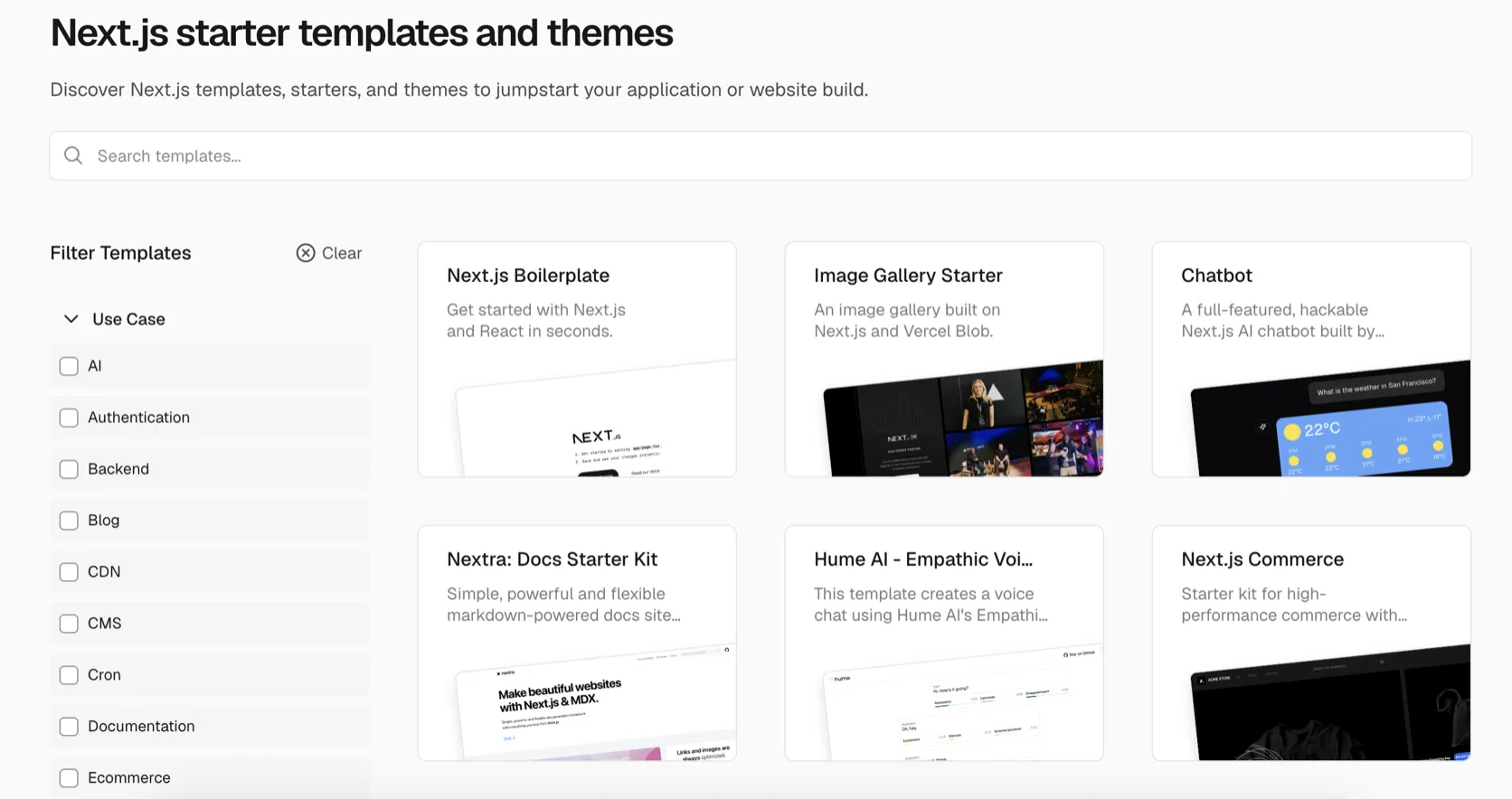Open the Next.js Boilerplate template title

528,276
